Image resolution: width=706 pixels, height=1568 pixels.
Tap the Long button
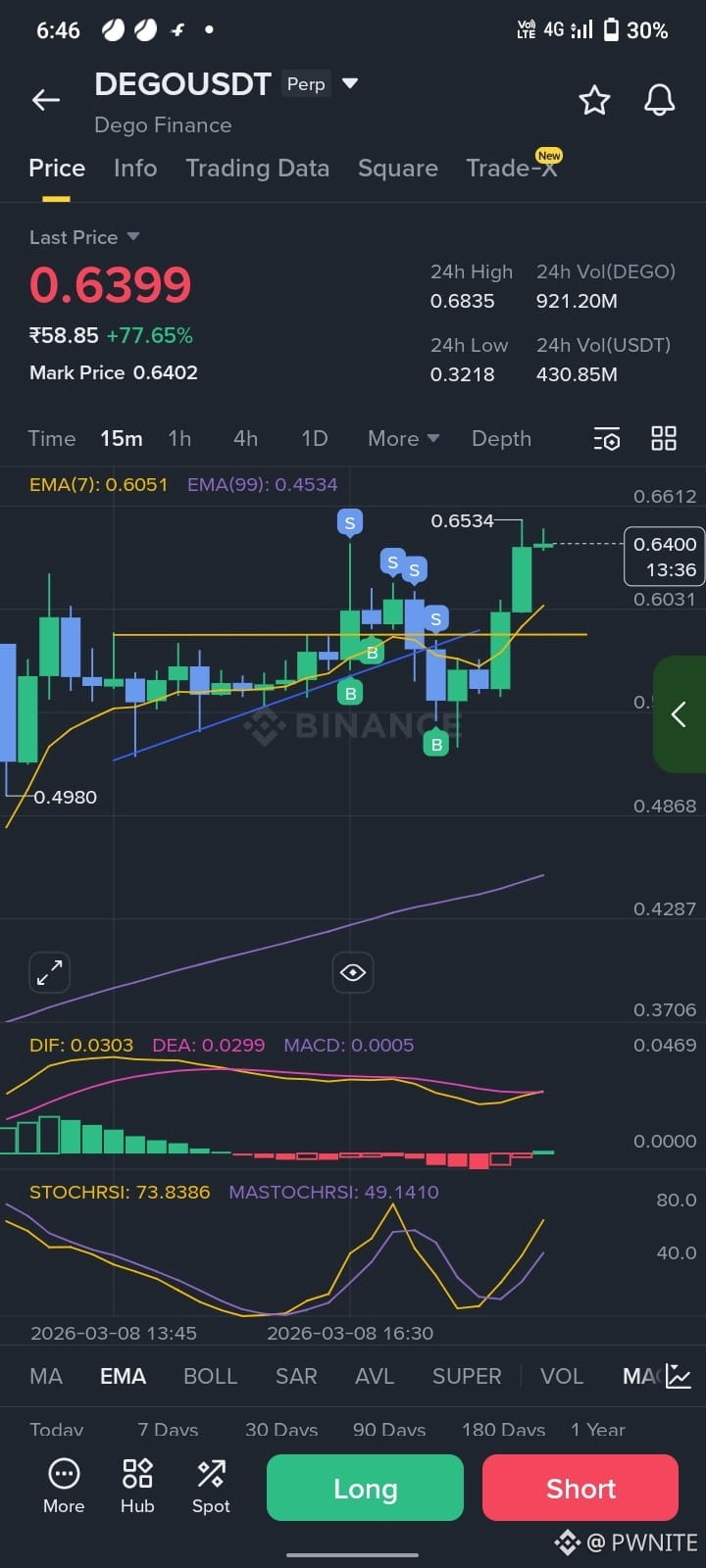point(365,1488)
